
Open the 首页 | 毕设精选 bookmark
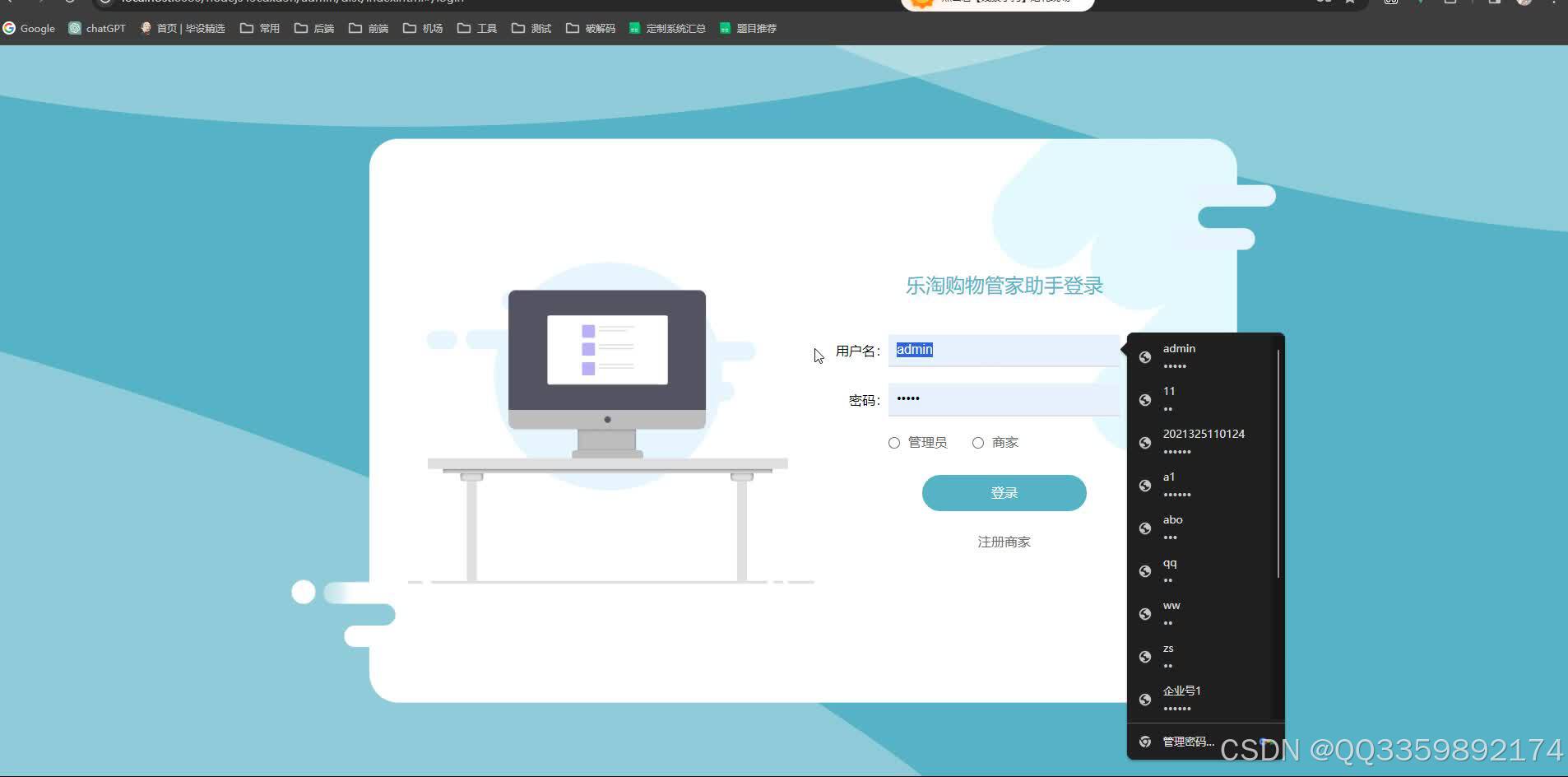tap(182, 28)
